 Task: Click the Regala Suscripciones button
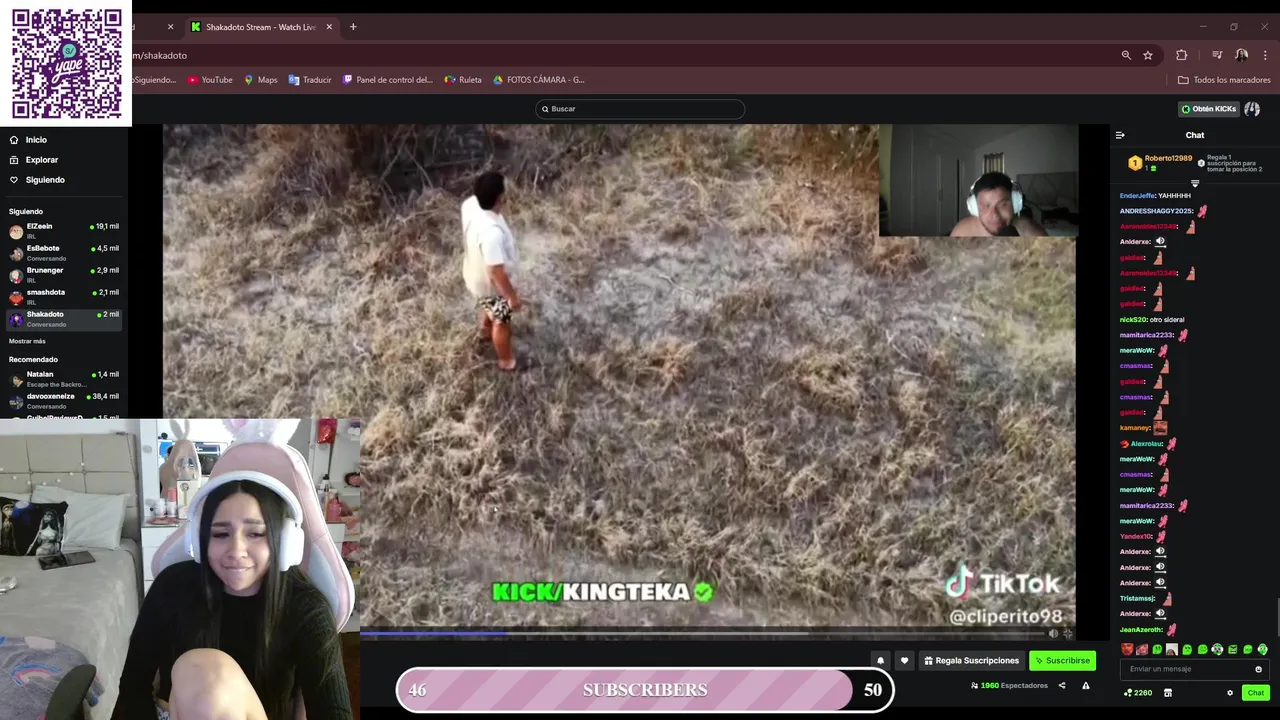coord(971,660)
